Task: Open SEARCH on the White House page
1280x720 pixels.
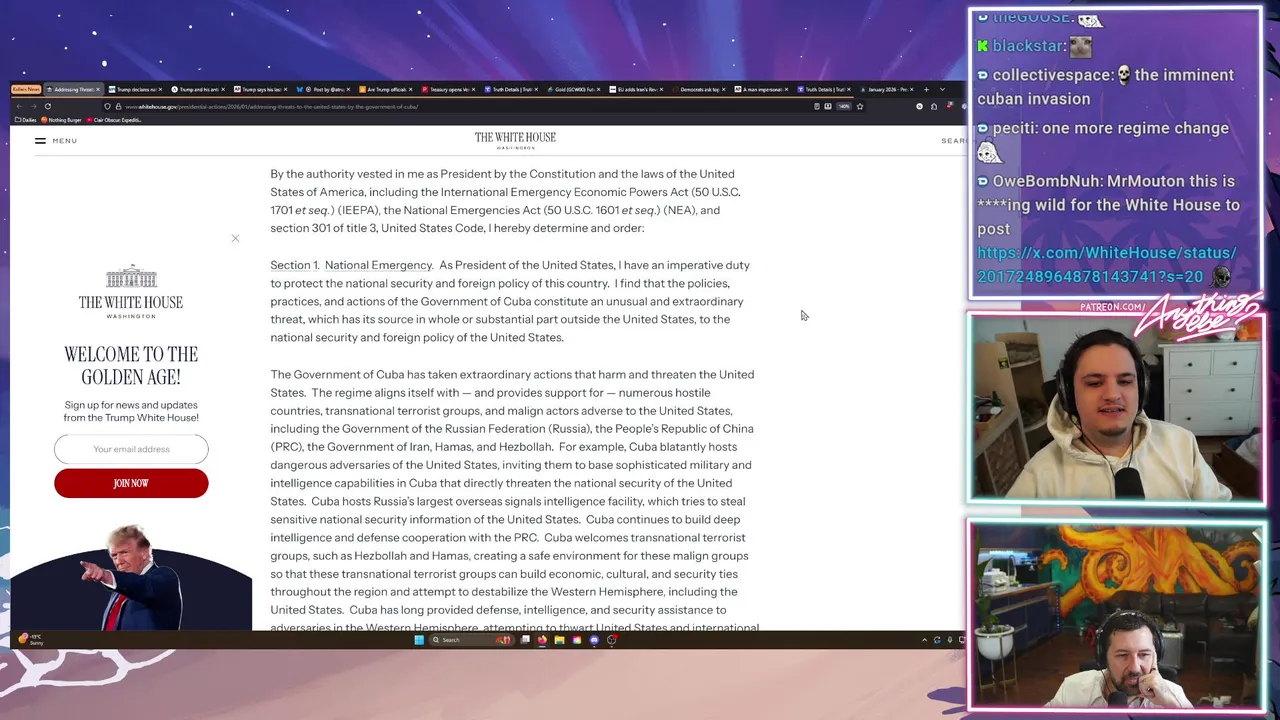Action: tap(953, 141)
